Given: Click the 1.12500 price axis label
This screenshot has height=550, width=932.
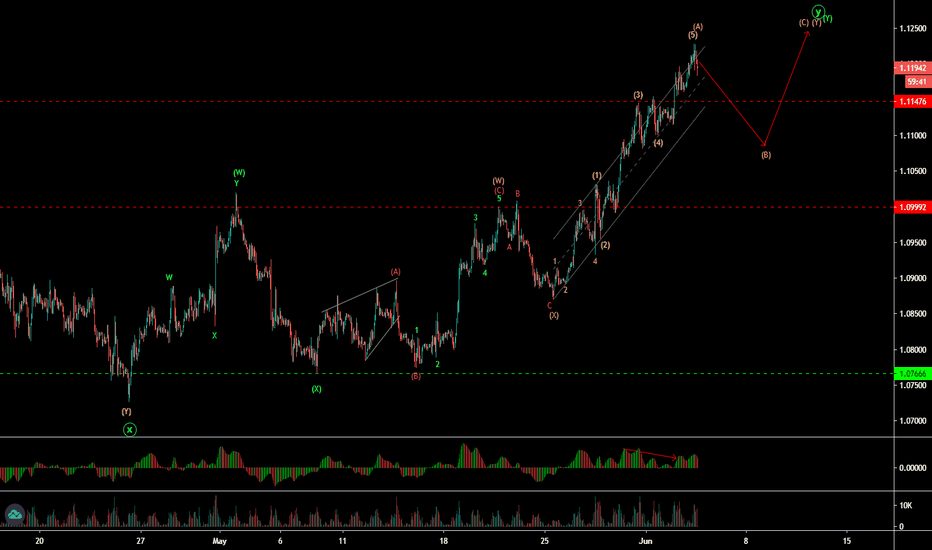Looking at the screenshot, I should (913, 29).
